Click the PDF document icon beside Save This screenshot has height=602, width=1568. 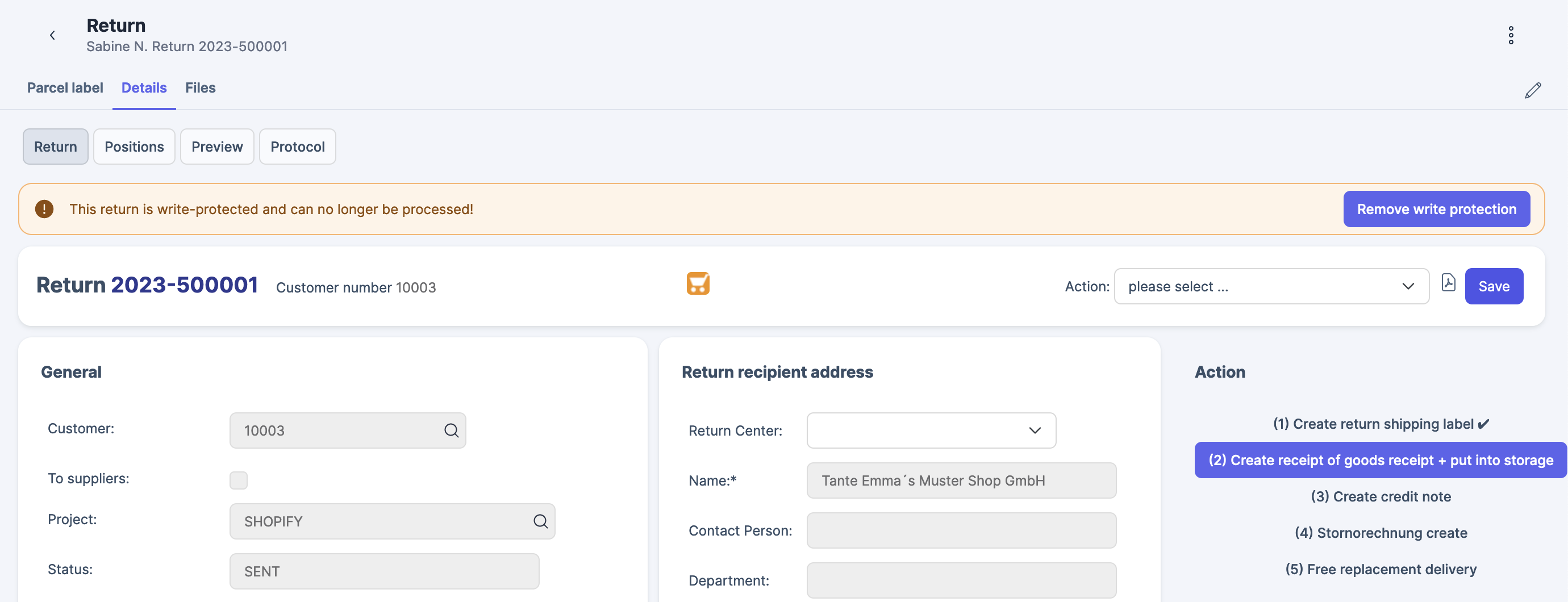[1448, 283]
